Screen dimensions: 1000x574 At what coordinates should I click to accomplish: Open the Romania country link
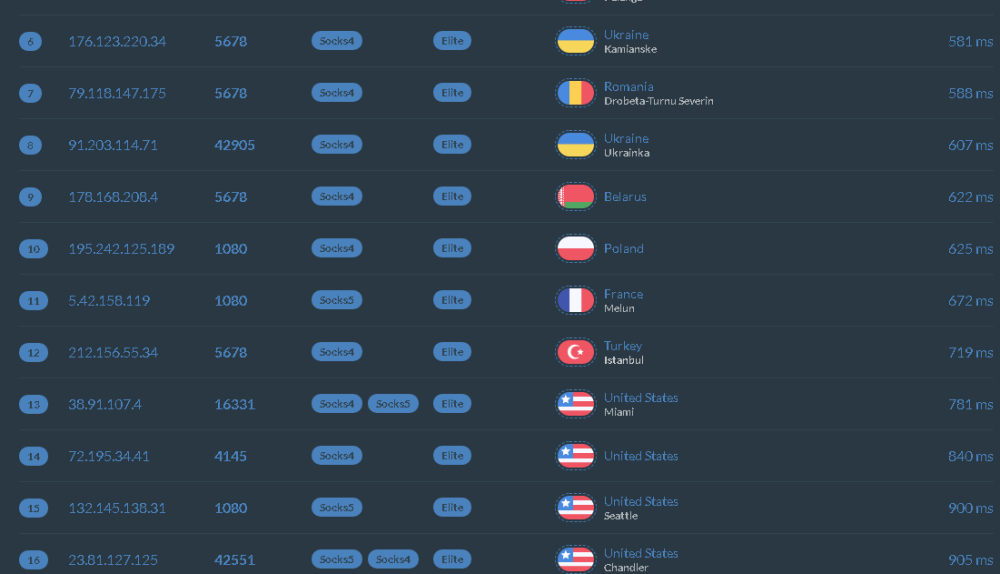tap(628, 87)
